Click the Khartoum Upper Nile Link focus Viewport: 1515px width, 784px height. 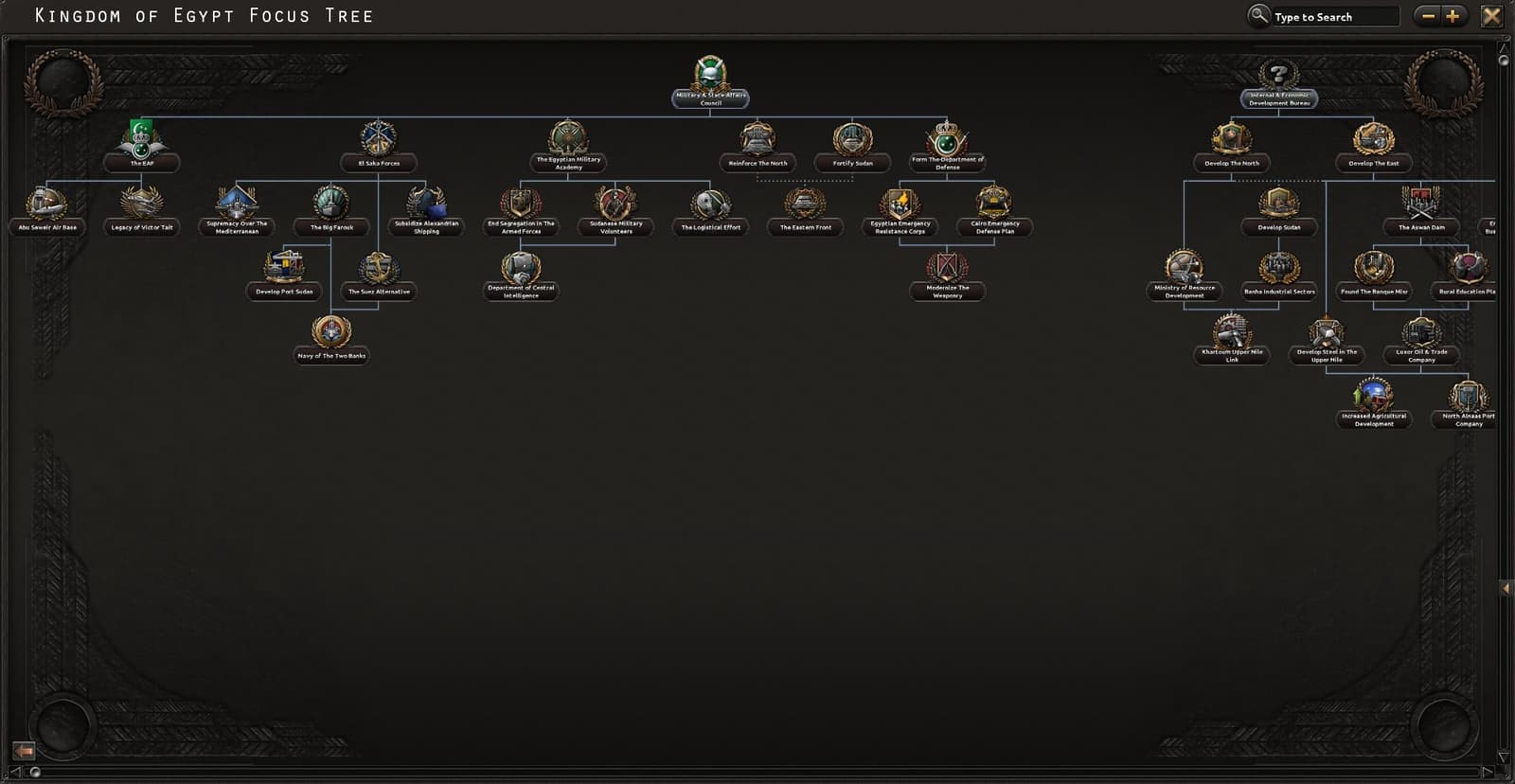coord(1231,338)
